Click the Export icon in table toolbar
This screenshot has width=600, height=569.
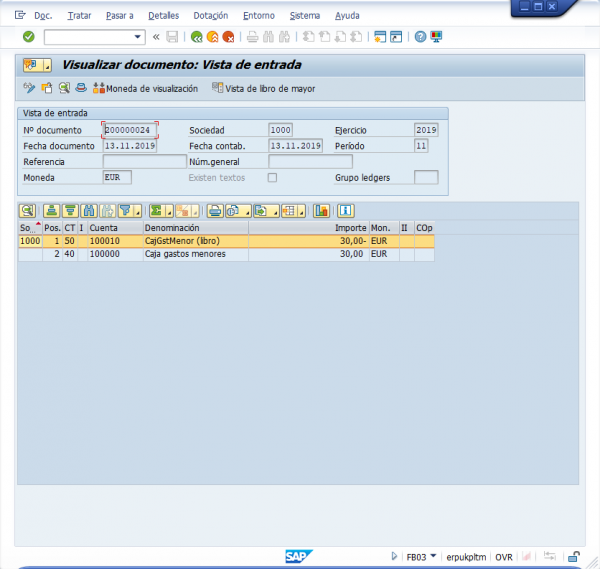click(261, 211)
